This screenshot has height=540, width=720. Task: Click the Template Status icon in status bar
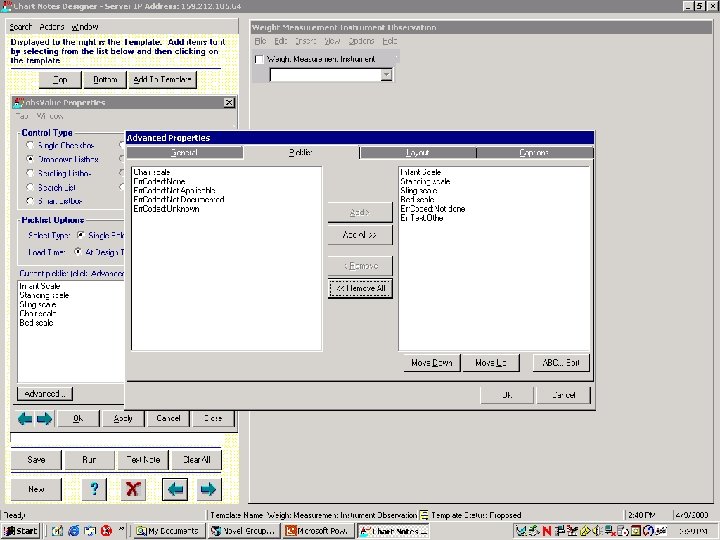click(424, 515)
